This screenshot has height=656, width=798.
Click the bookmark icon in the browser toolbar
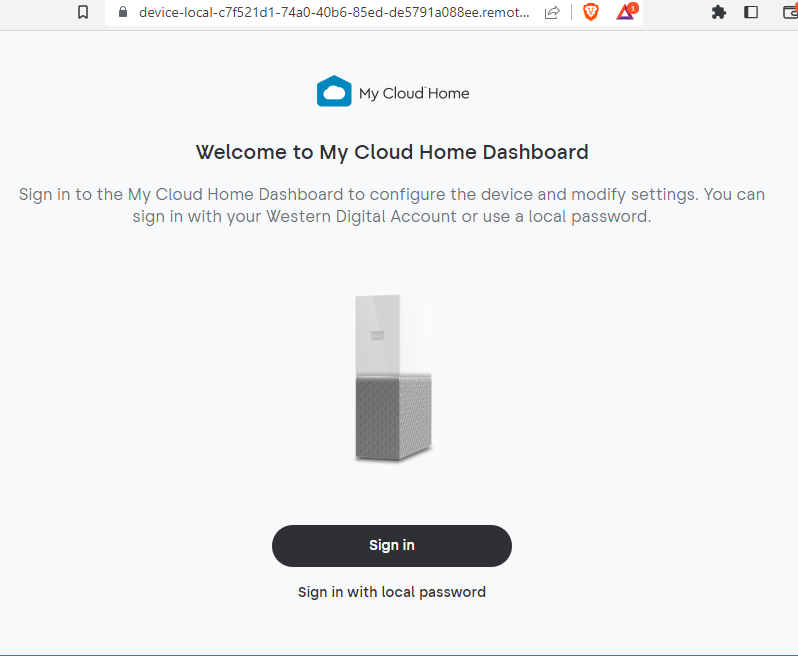pyautogui.click(x=83, y=13)
